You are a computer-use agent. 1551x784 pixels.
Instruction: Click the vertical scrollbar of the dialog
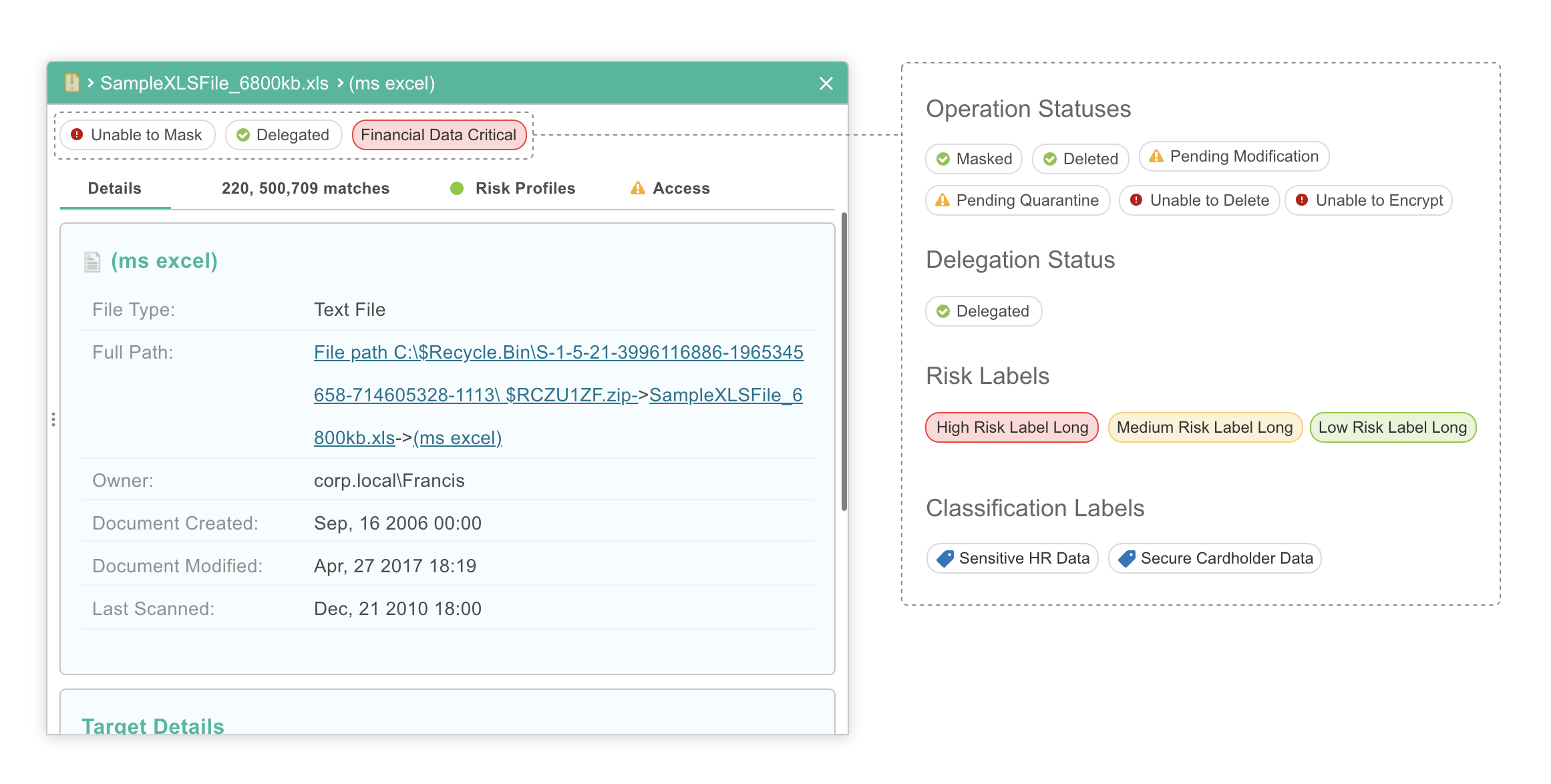click(x=844, y=361)
